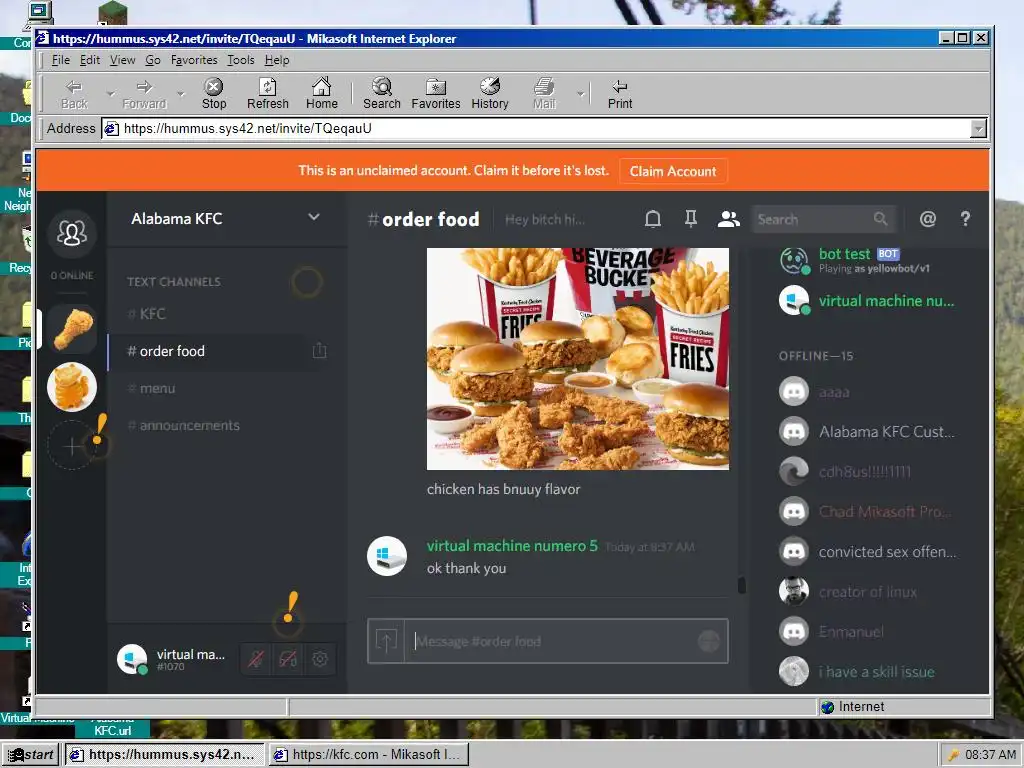Select online member virtual machine nu...
Viewport: 1024px width, 768px height.
pyautogui.click(x=867, y=301)
